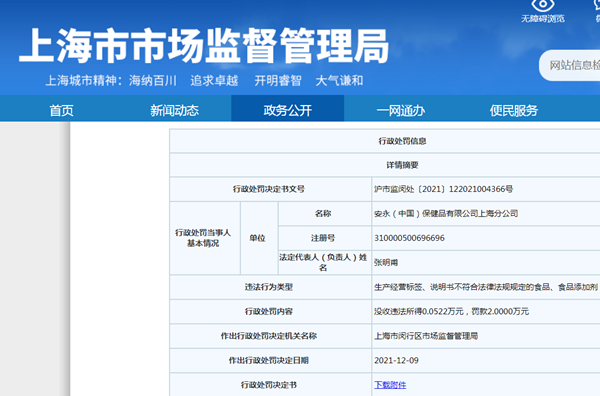600x396 pixels.
Task: Select penalty content 没收违法所得0.0522万元
Action: tap(419, 311)
